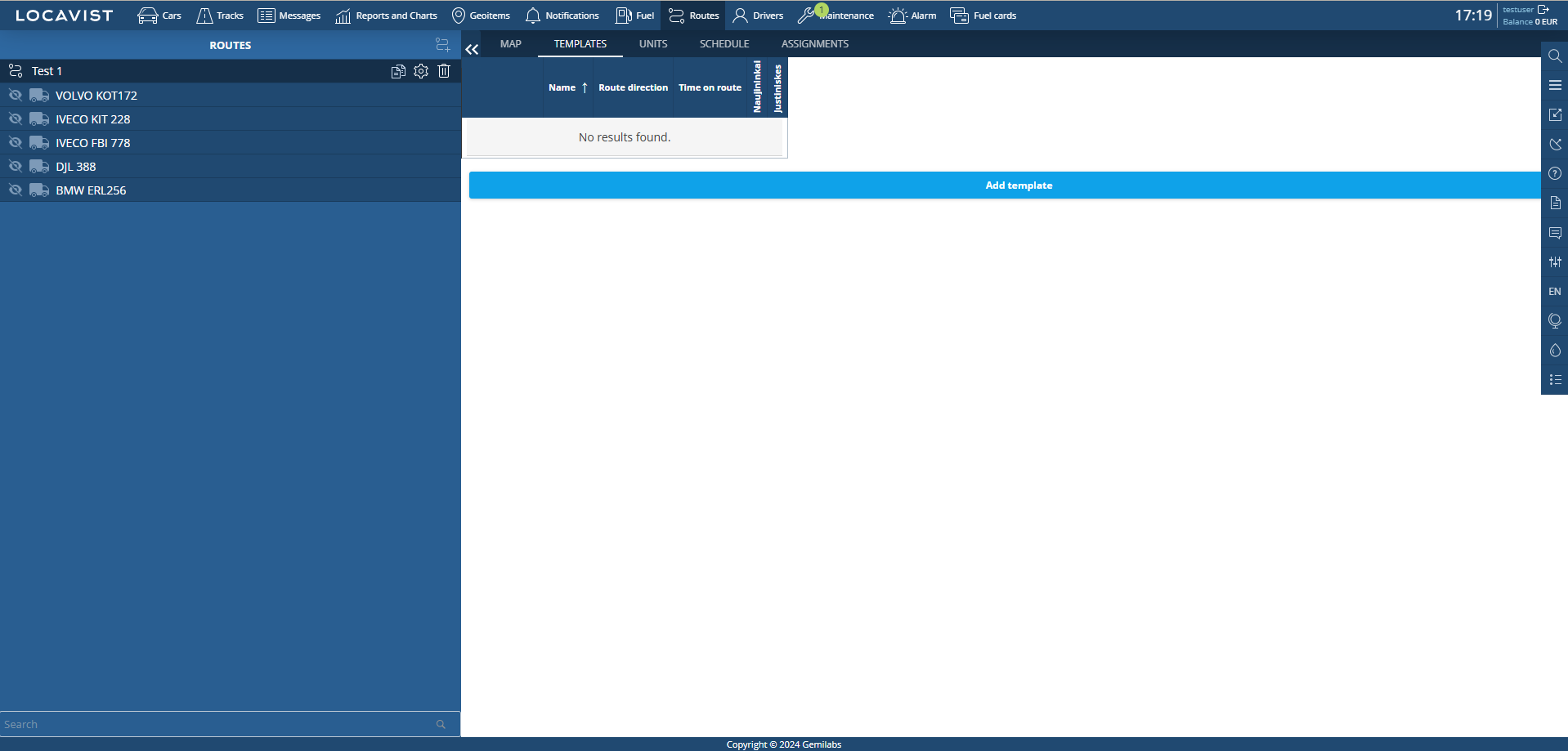
Task: Open the EN language selector
Action: [x=1555, y=292]
